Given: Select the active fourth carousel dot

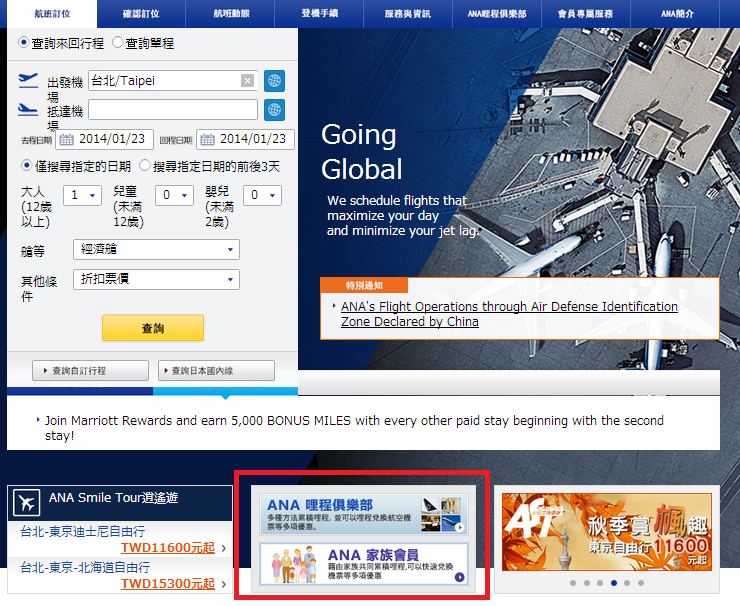Looking at the screenshot, I should [x=614, y=583].
